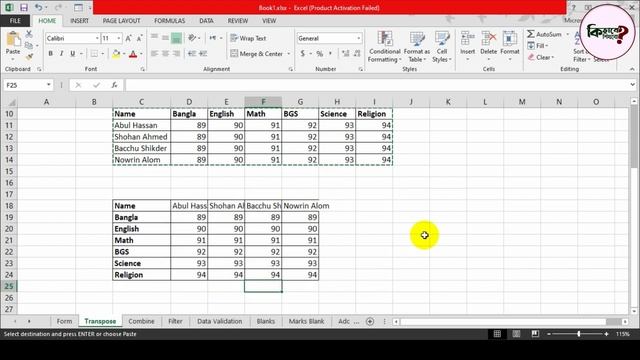Screen dimensions: 640x360
Task: Align text to the left
Action: coord(154,53)
